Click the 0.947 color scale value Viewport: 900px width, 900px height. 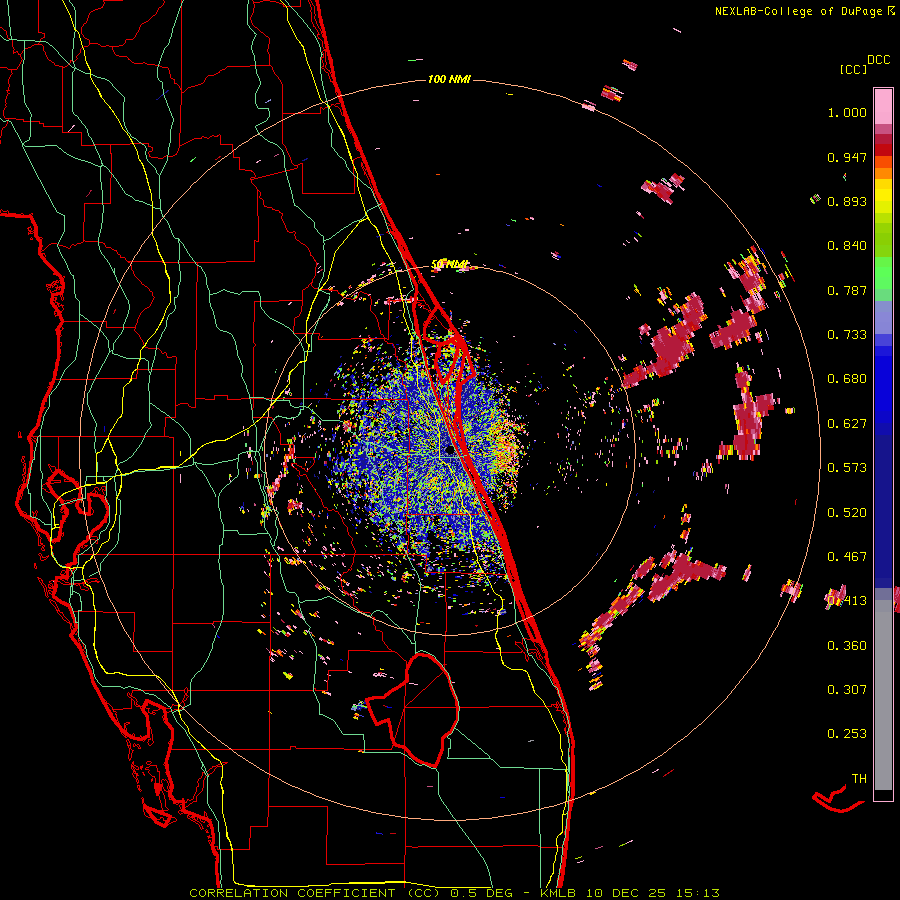(847, 157)
